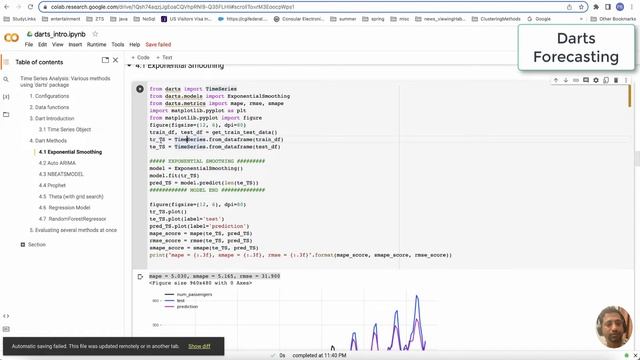640x360 pixels.
Task: Star the darts_intro.ipynb notebook
Action: click(x=95, y=34)
